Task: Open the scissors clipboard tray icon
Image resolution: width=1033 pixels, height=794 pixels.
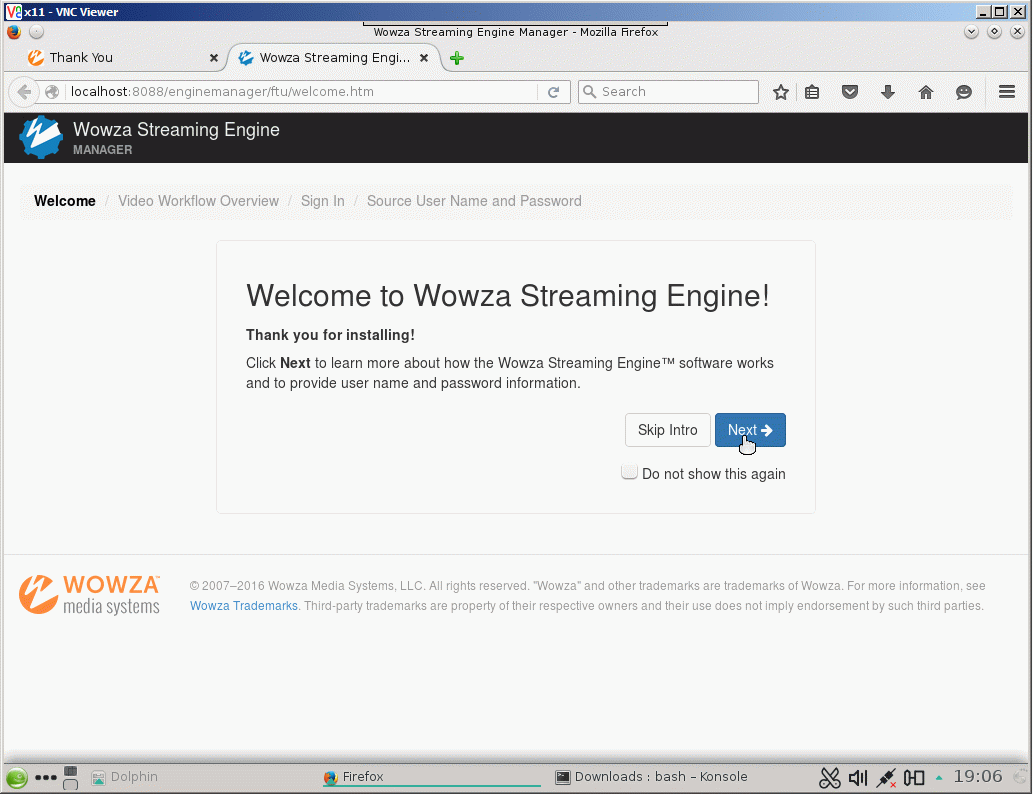Action: tap(829, 778)
